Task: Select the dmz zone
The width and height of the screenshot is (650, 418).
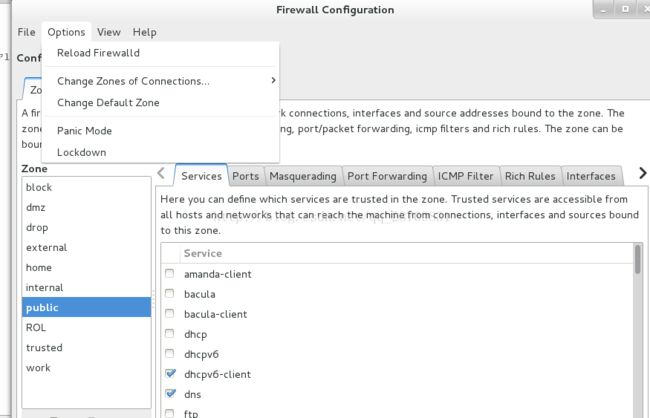Action: point(86,207)
